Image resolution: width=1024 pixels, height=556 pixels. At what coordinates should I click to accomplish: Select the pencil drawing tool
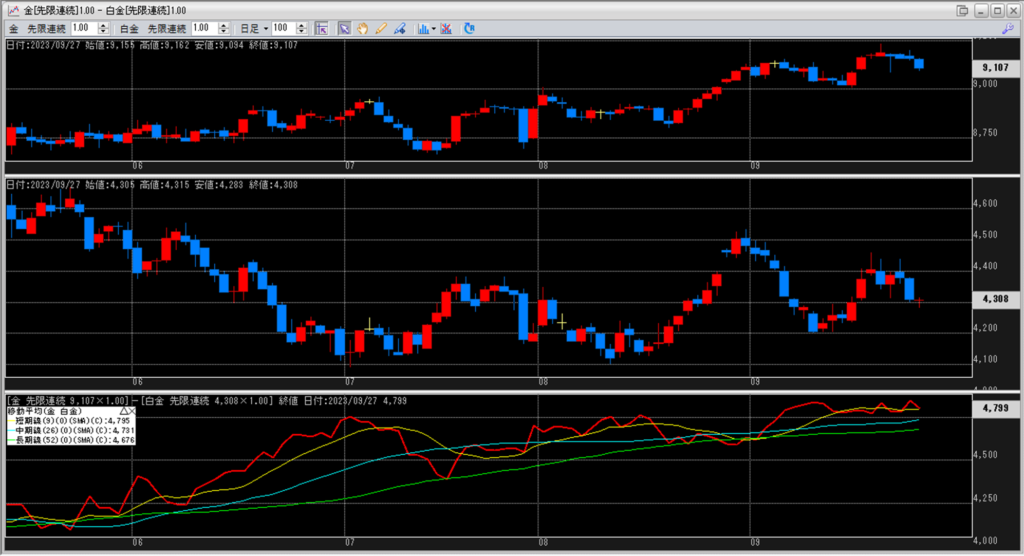[x=380, y=29]
